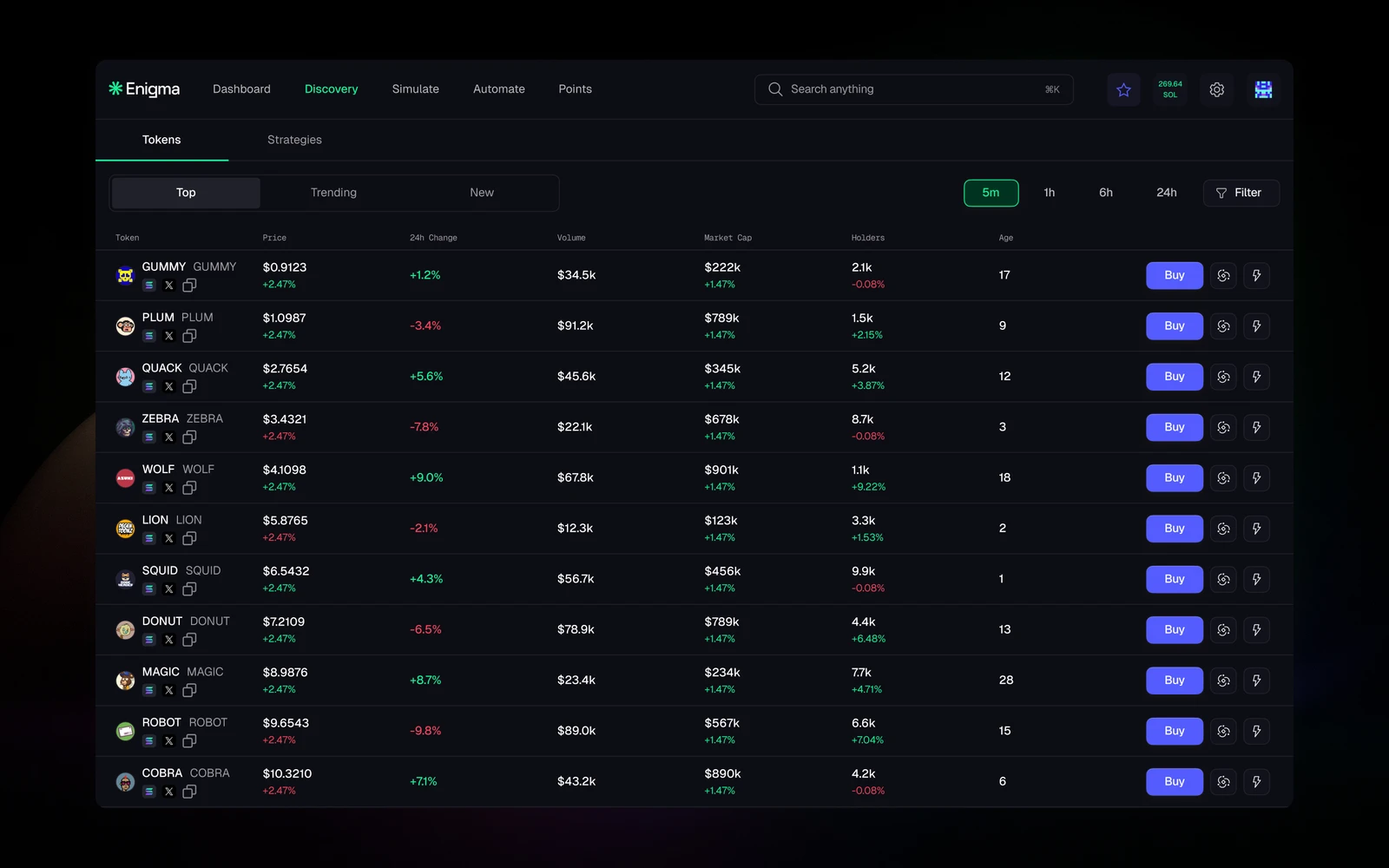Click the lightning icon in COBRA row
Viewport: 1389px width, 868px height.
click(1256, 782)
